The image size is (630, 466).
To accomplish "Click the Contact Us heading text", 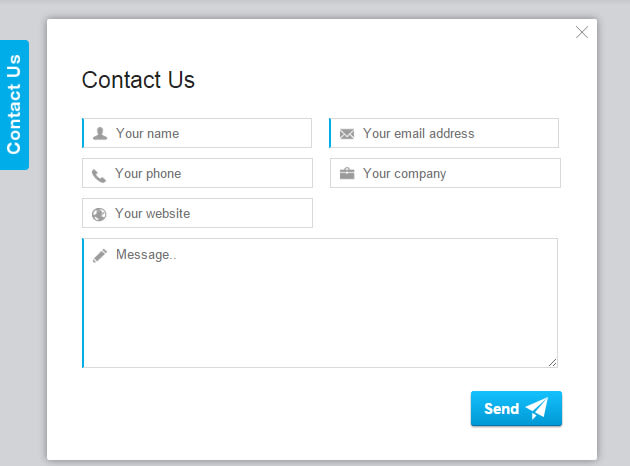I will coord(138,80).
